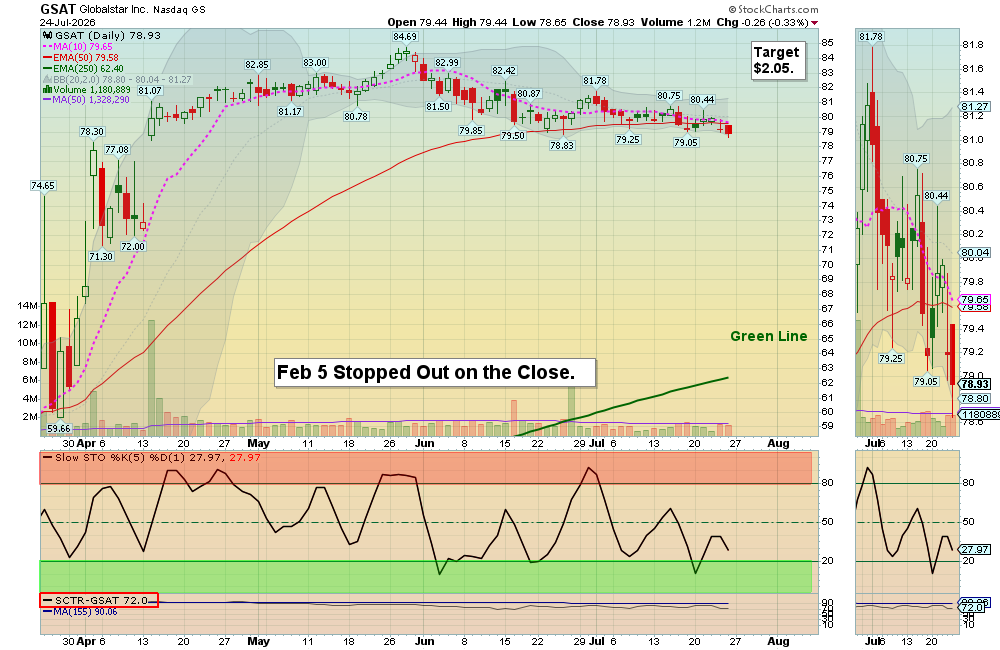The height and width of the screenshot is (650, 1000).
Task: Click the 84.69 peak price label
Action: 405,36
